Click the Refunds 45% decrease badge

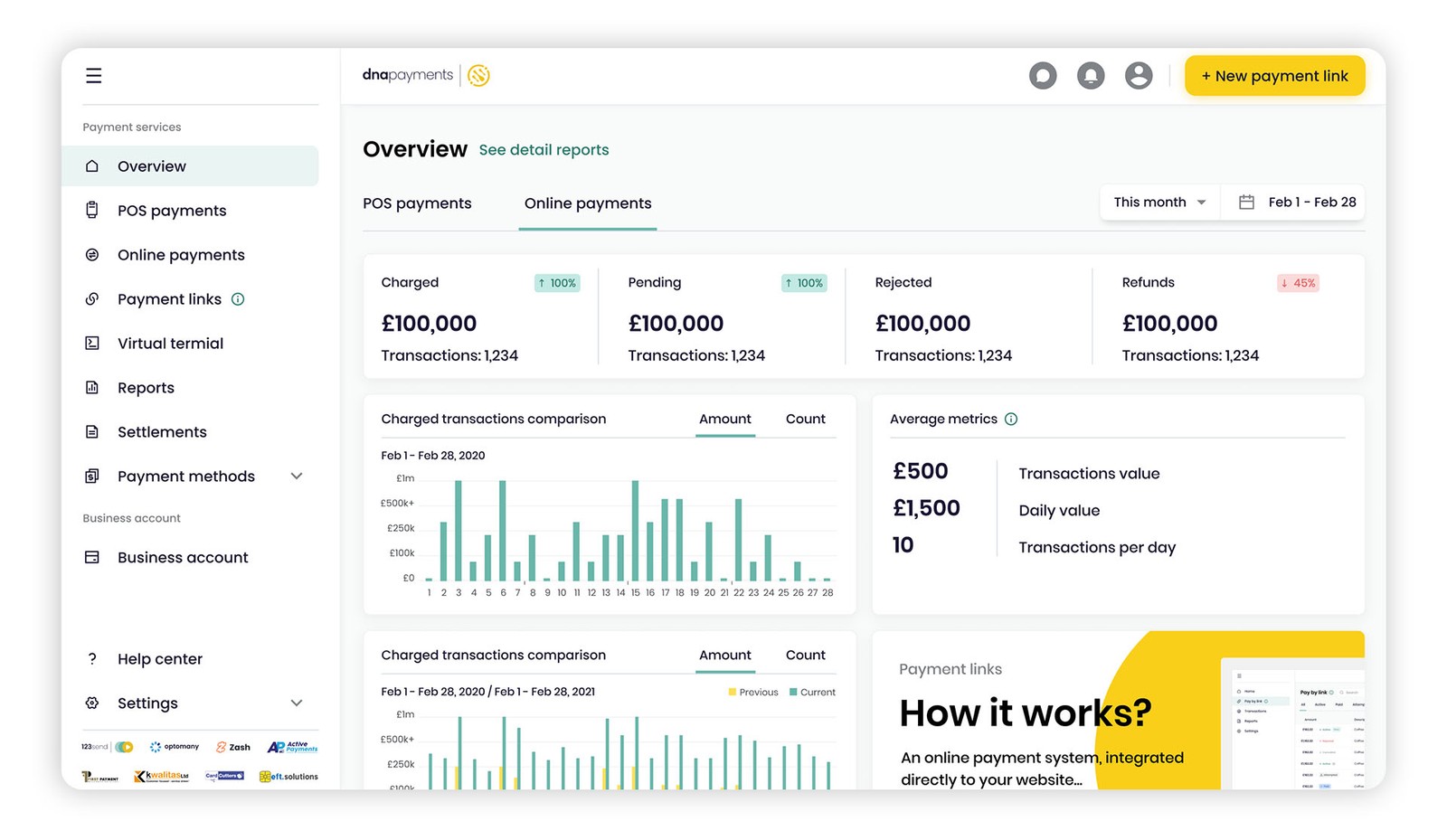1298,283
